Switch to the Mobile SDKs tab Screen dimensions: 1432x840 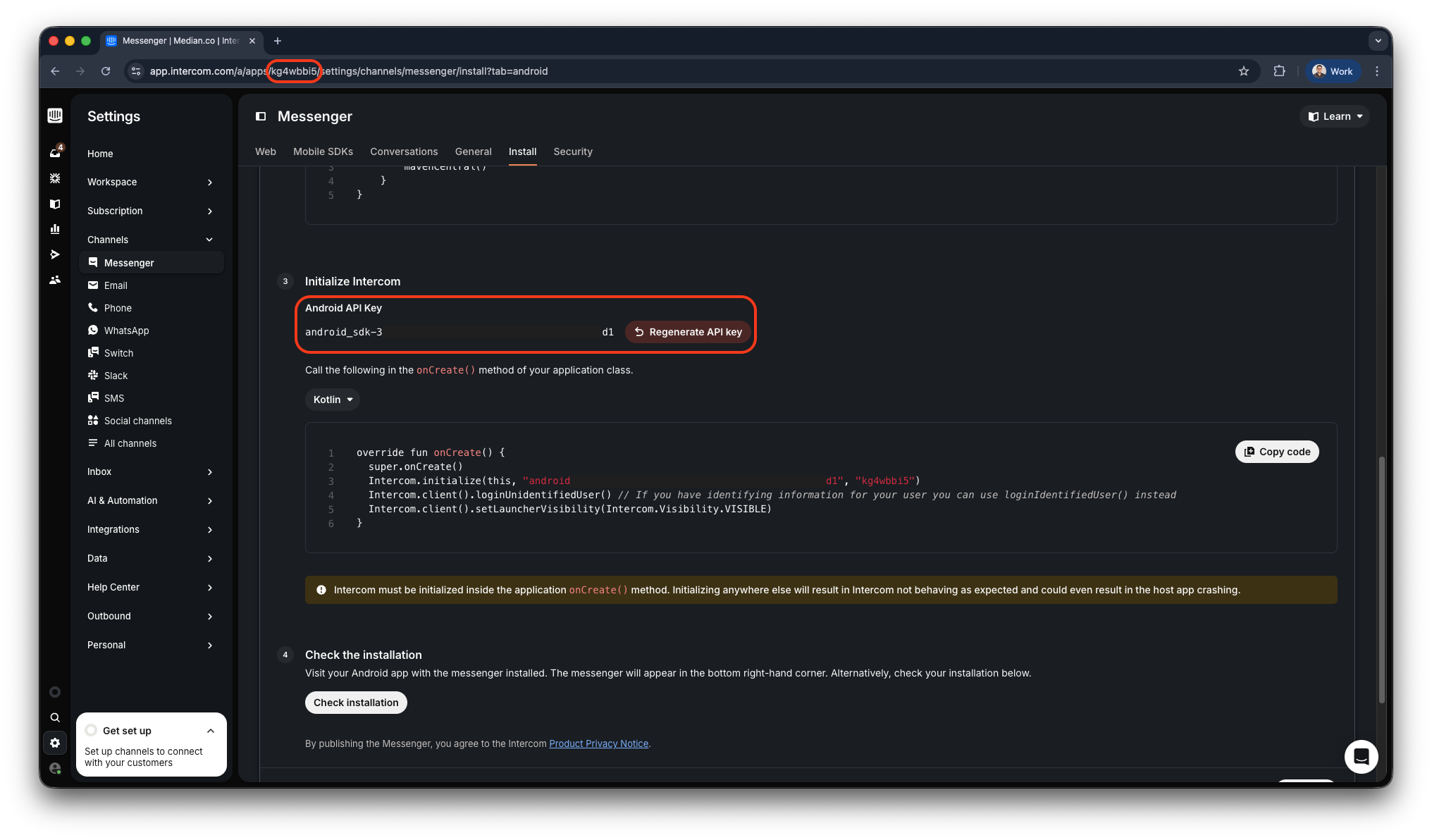pos(323,152)
